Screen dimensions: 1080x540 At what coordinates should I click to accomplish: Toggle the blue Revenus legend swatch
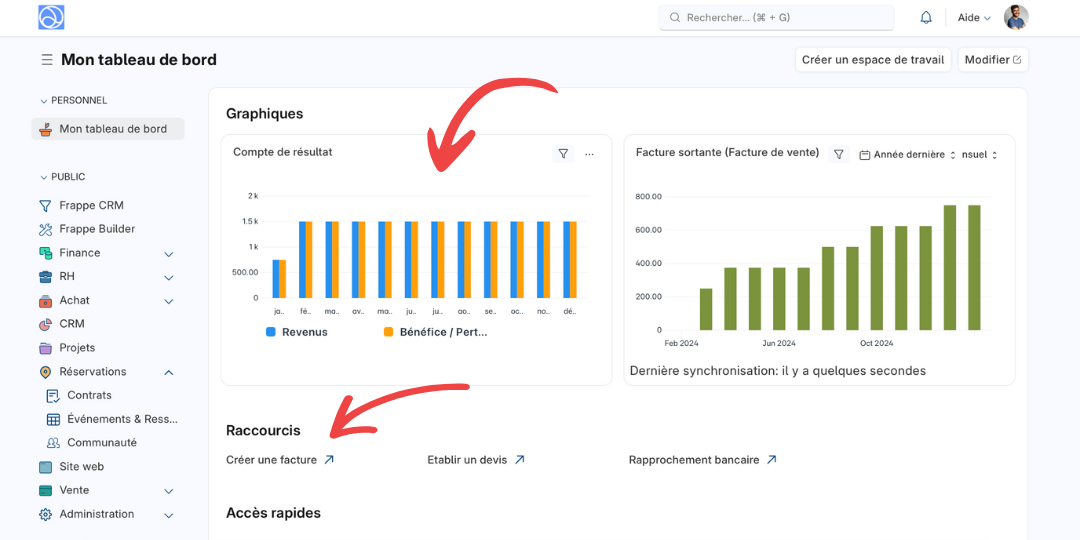point(271,332)
